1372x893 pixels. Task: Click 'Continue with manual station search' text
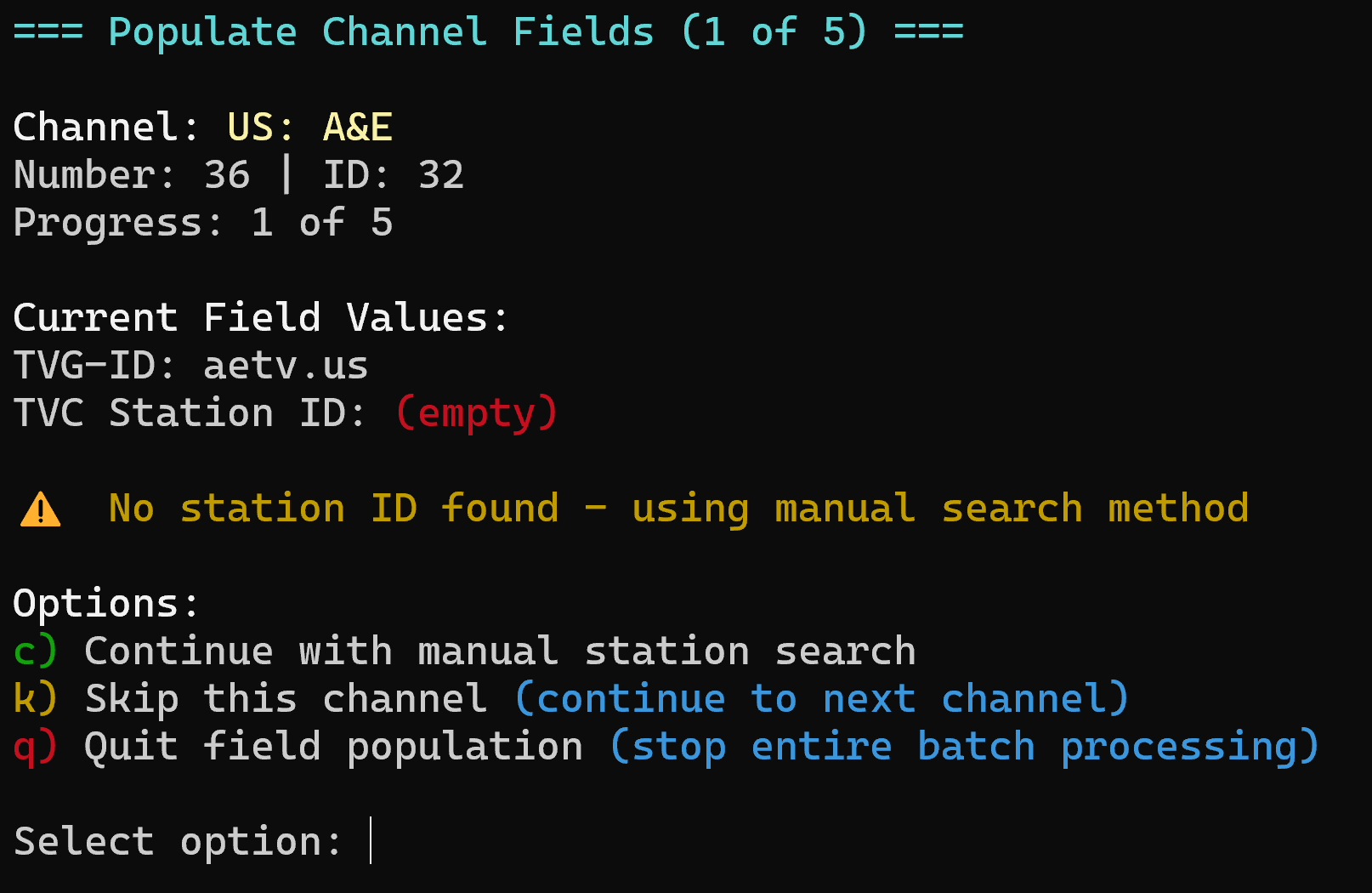pyautogui.click(x=500, y=651)
